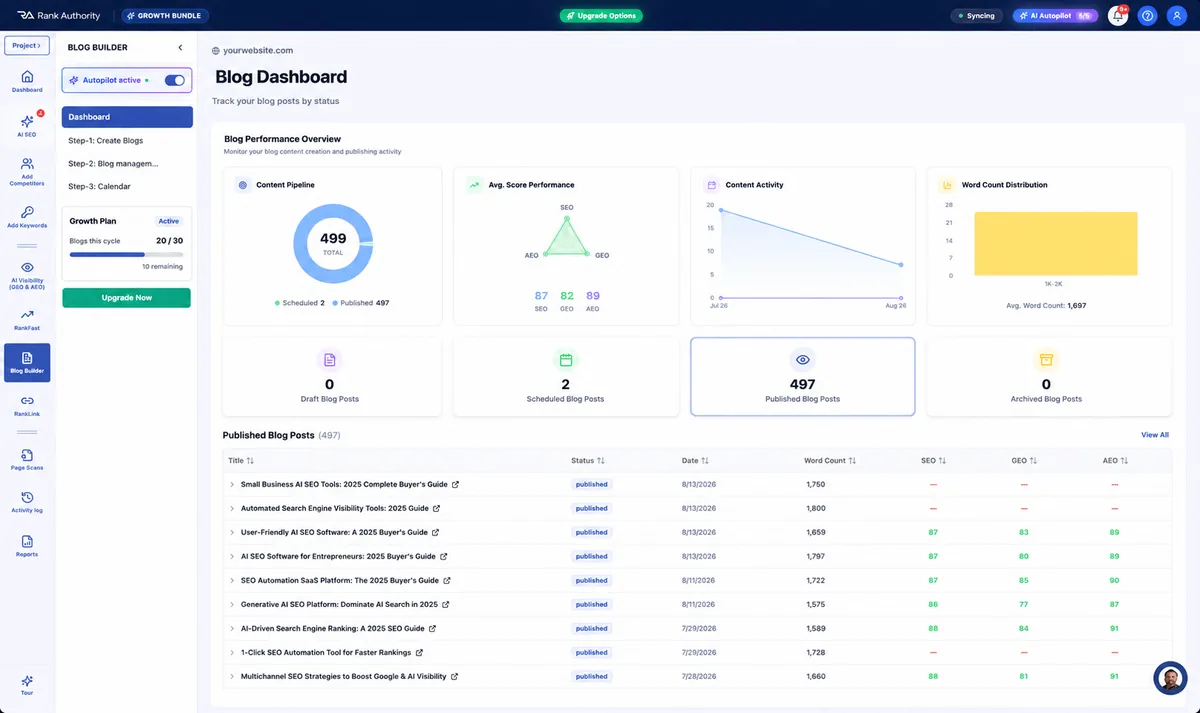Viewport: 1200px width, 713px height.
Task: Sort table by Word Count column
Action: [831, 461]
